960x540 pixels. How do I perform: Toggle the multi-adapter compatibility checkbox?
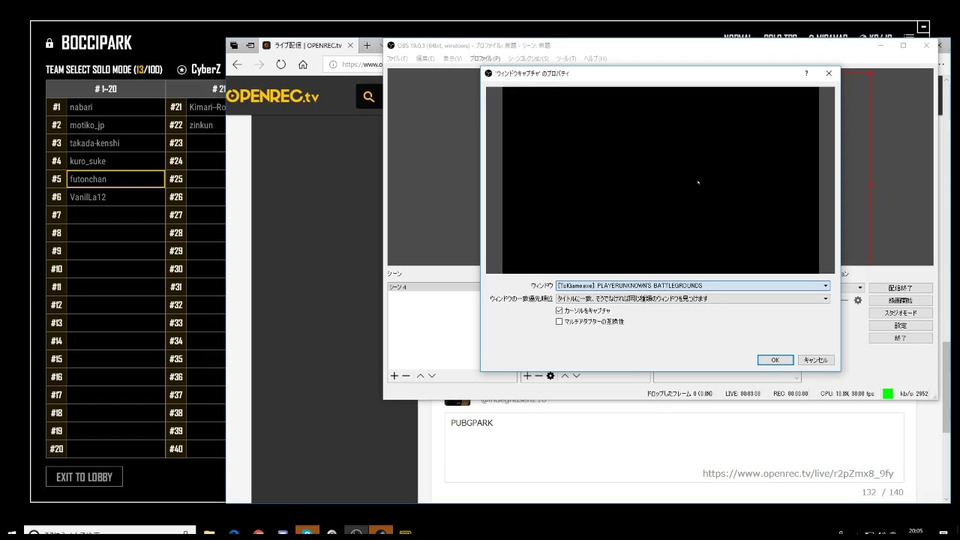(x=559, y=321)
